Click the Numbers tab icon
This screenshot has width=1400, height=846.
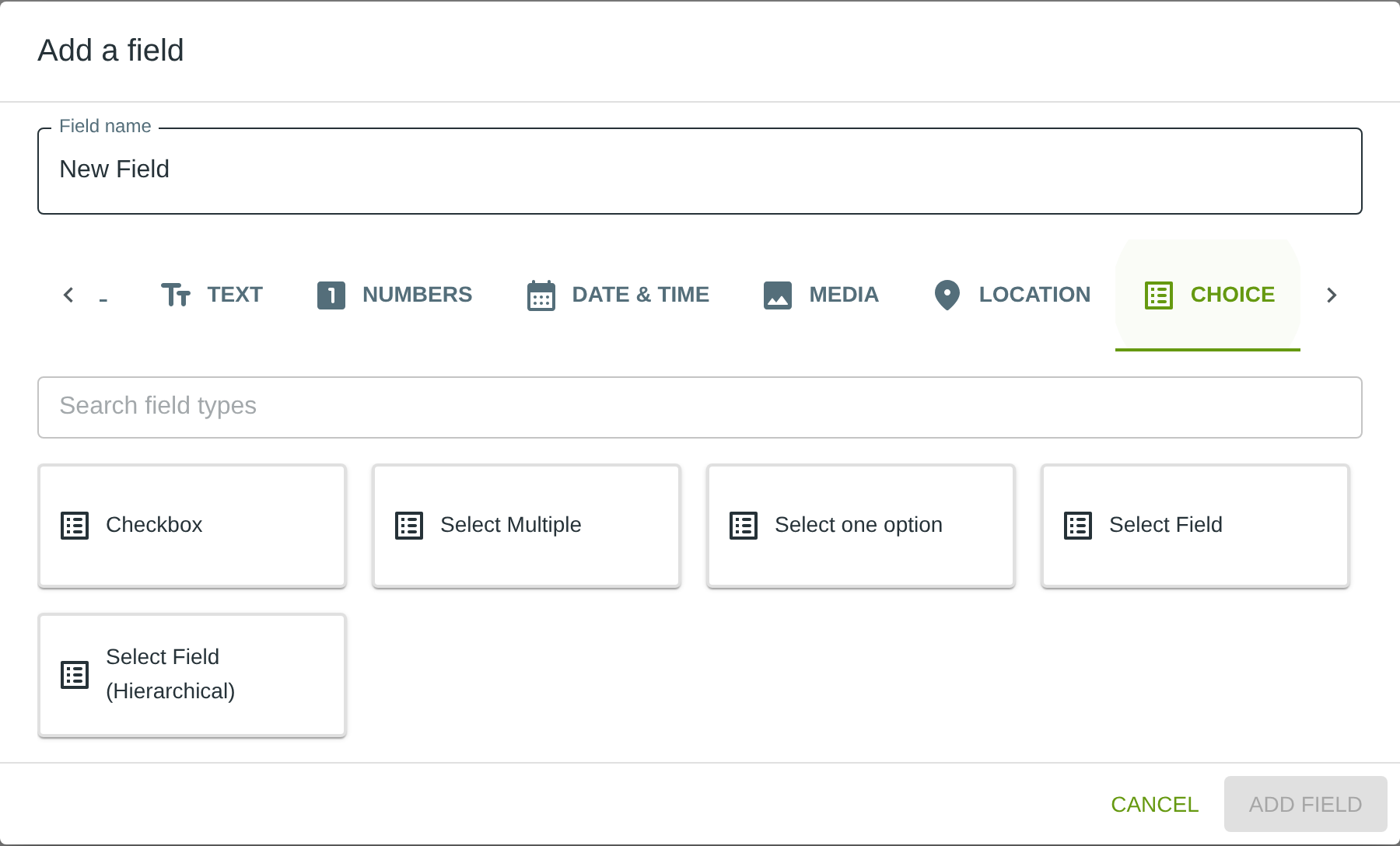point(331,295)
